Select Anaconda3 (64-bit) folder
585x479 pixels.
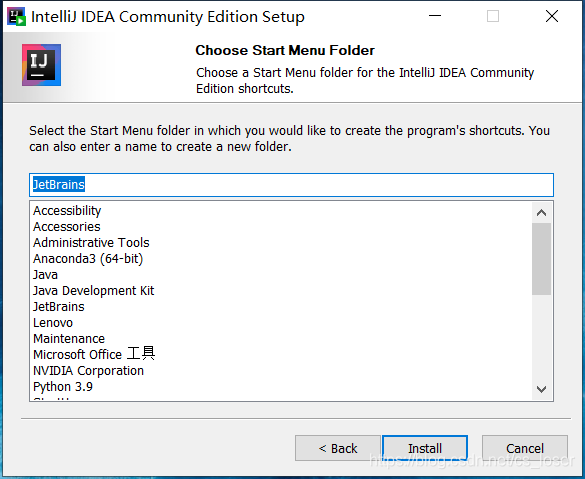[88, 259]
